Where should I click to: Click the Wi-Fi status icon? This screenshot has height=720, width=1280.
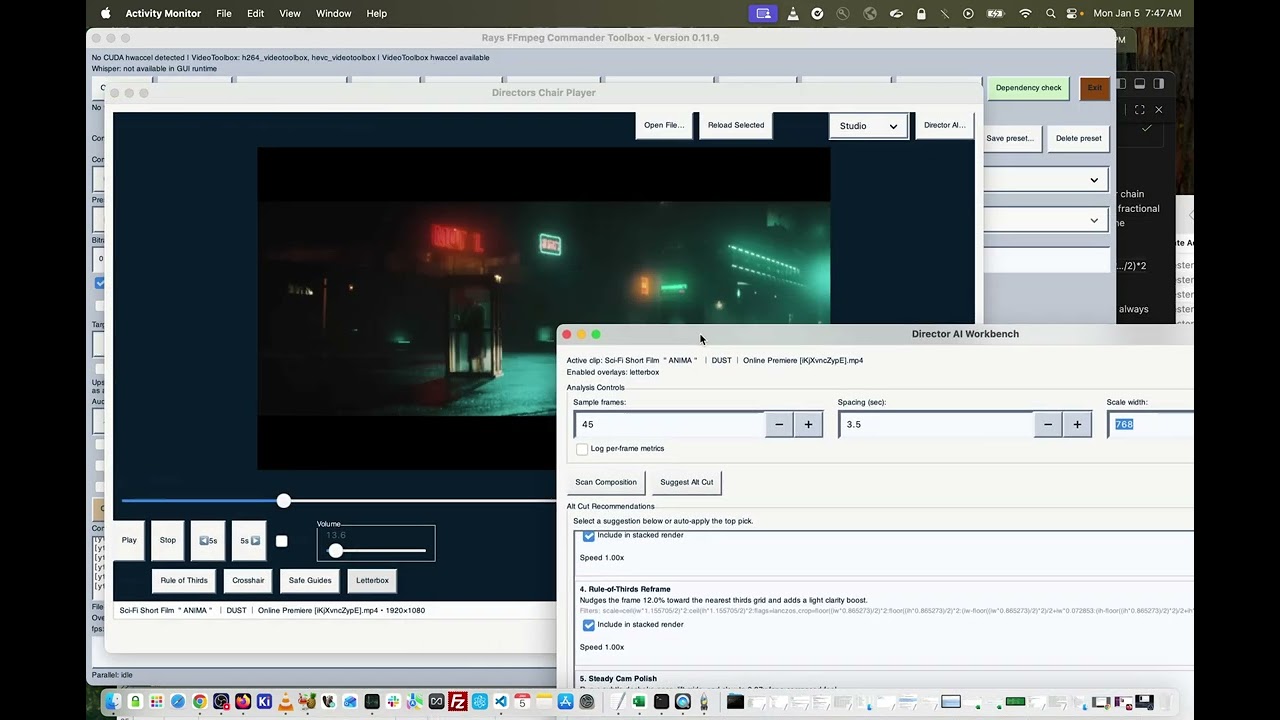point(1025,13)
